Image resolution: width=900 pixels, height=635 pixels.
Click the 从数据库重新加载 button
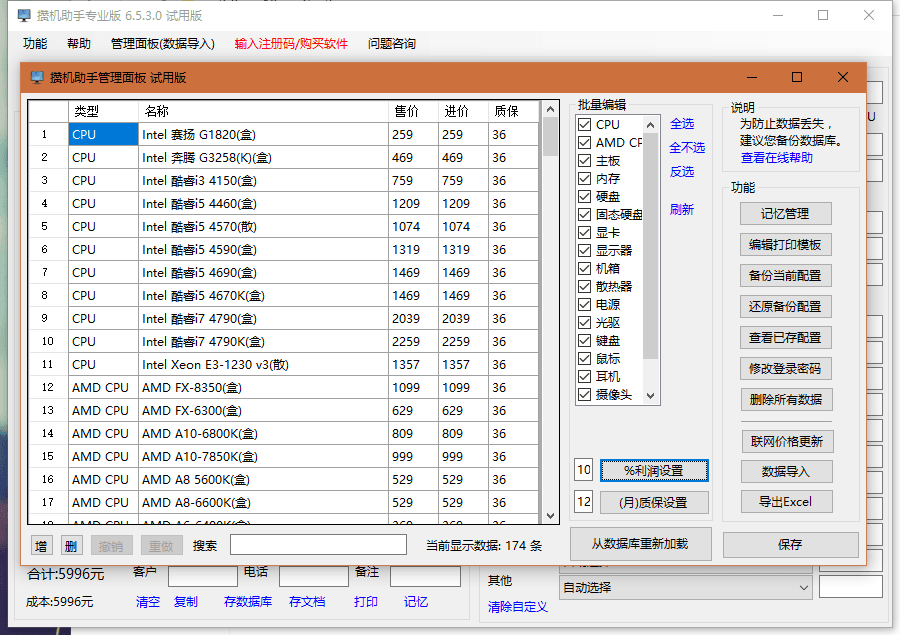tap(641, 544)
